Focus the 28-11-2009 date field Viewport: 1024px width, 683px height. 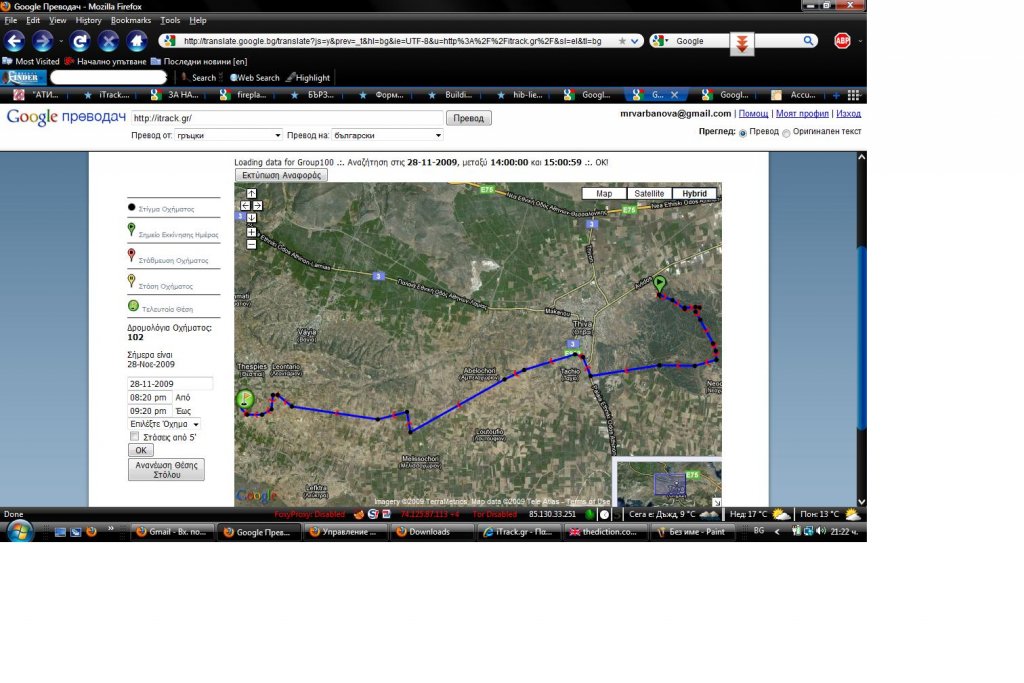(170, 384)
